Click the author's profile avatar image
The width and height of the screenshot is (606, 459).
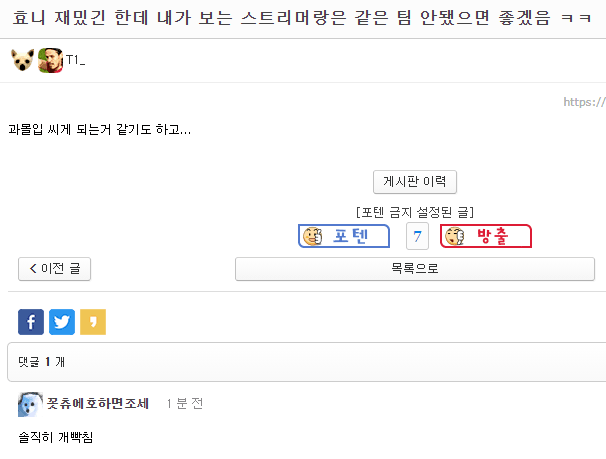tap(50, 60)
